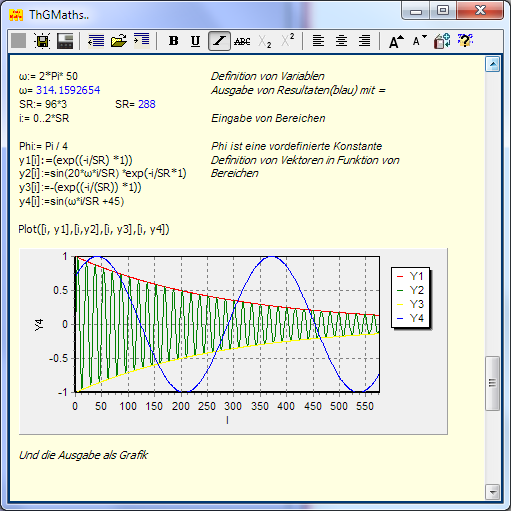Apply superscript formatting
The height and width of the screenshot is (511, 511).
pos(288,40)
